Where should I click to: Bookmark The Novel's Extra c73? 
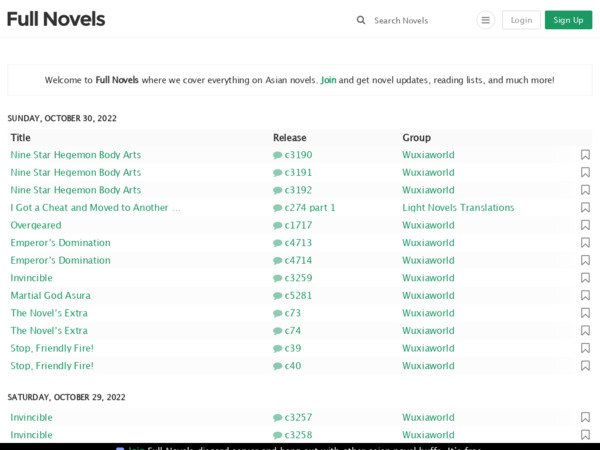[x=585, y=313]
